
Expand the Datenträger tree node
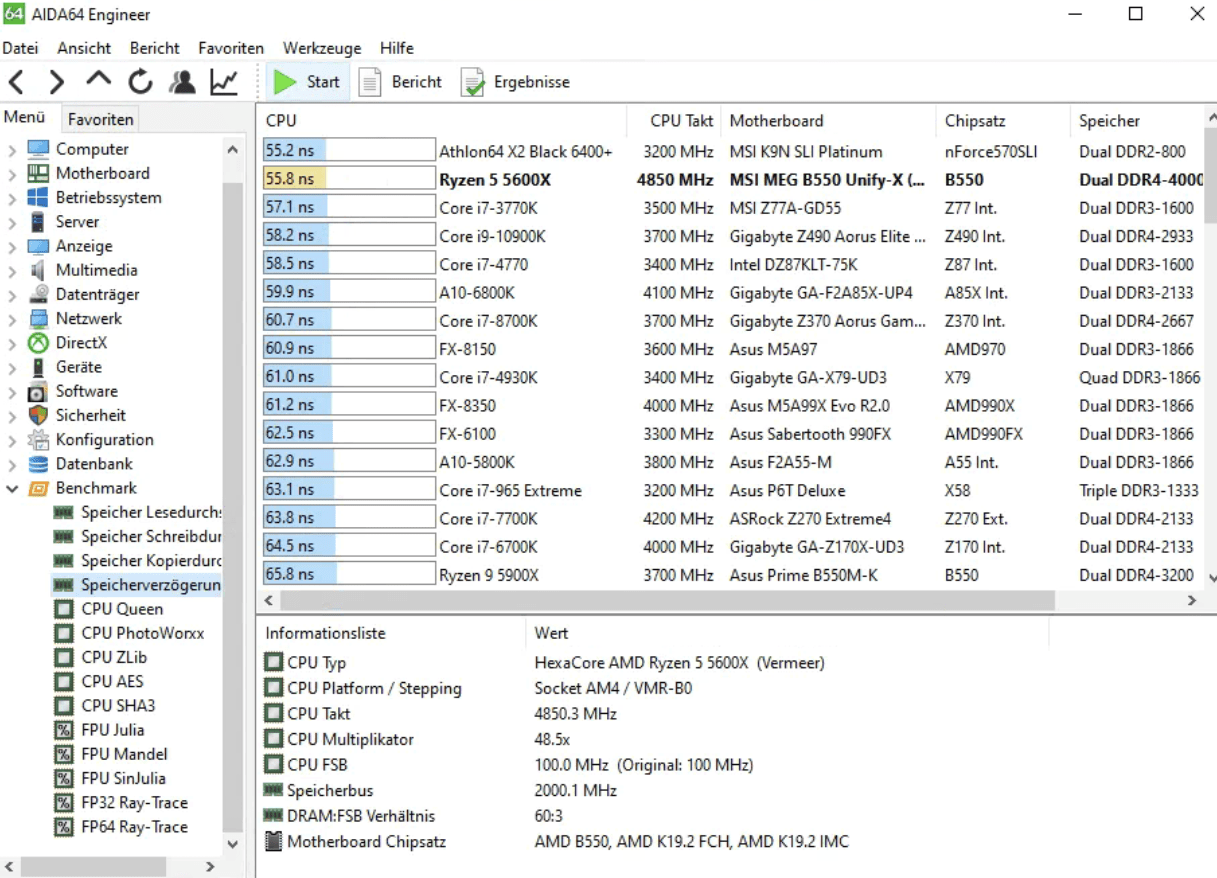[x=12, y=295]
